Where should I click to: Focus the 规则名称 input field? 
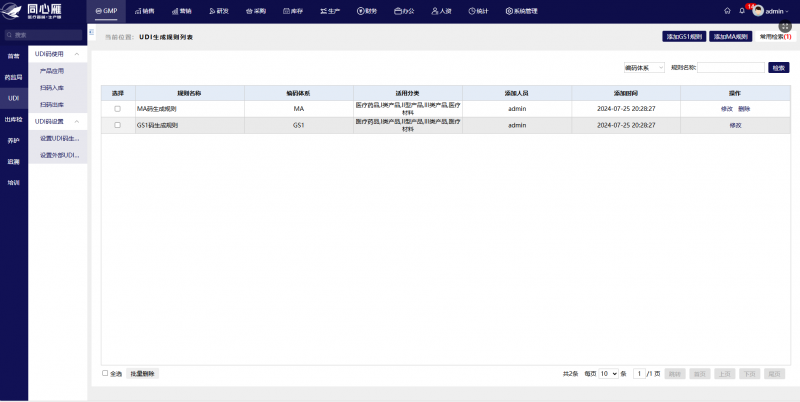[x=731, y=67]
